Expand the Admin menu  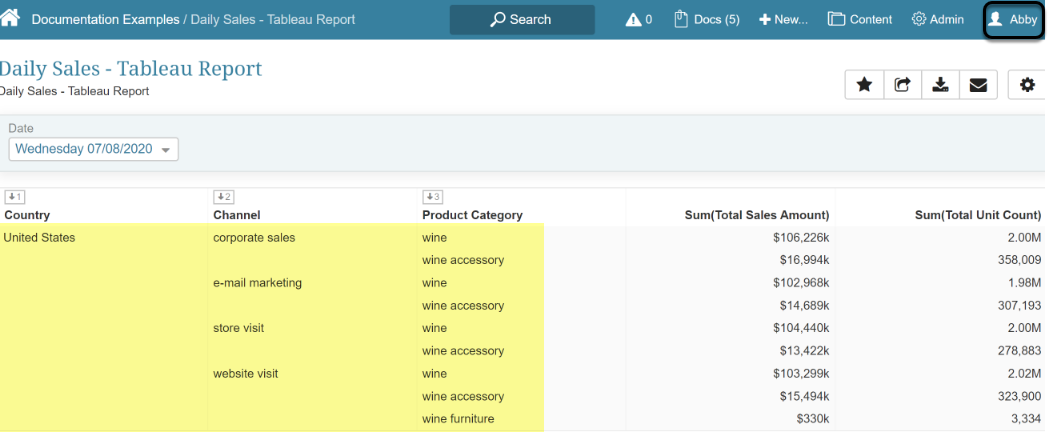(938, 20)
